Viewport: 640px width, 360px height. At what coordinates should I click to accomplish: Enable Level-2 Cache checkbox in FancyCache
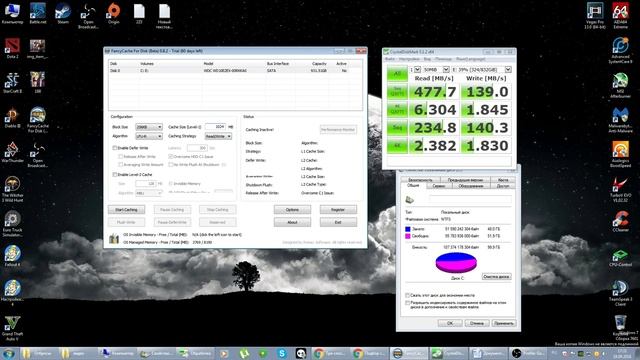[115, 175]
